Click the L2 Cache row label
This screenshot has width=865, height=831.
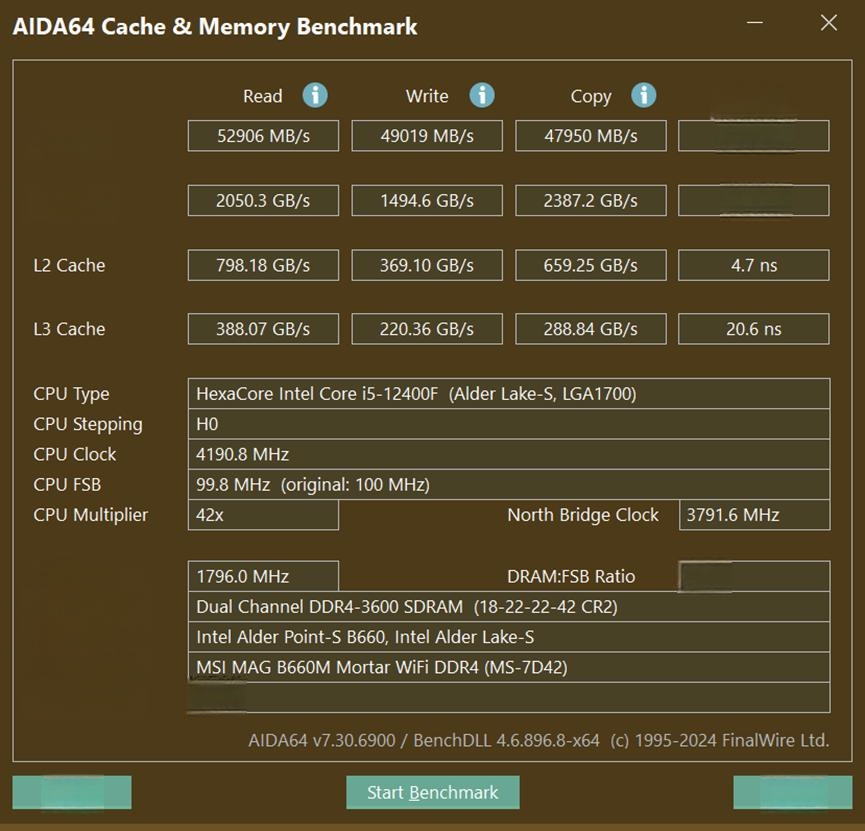coord(69,265)
